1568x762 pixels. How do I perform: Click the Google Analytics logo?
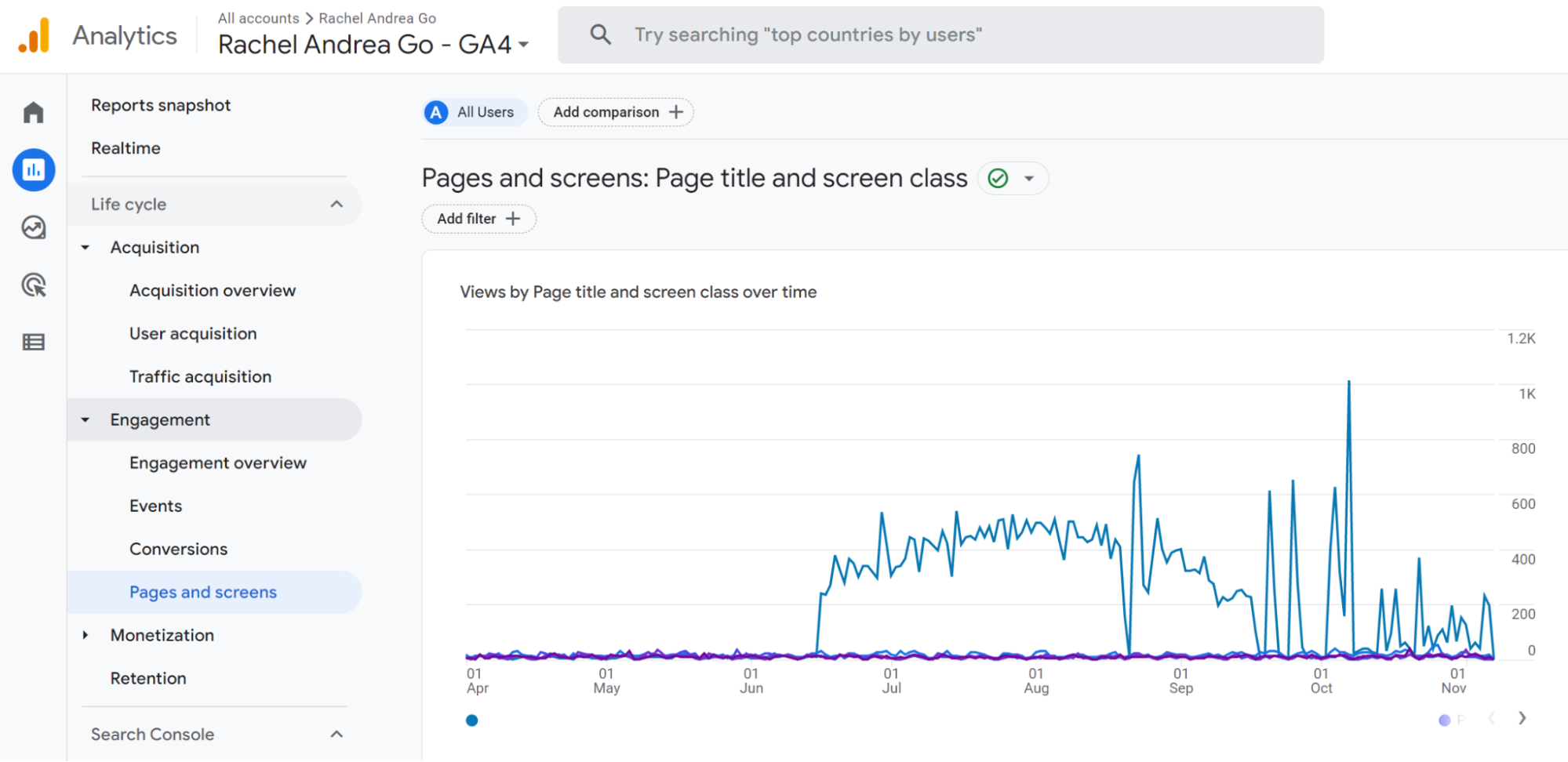[x=35, y=36]
